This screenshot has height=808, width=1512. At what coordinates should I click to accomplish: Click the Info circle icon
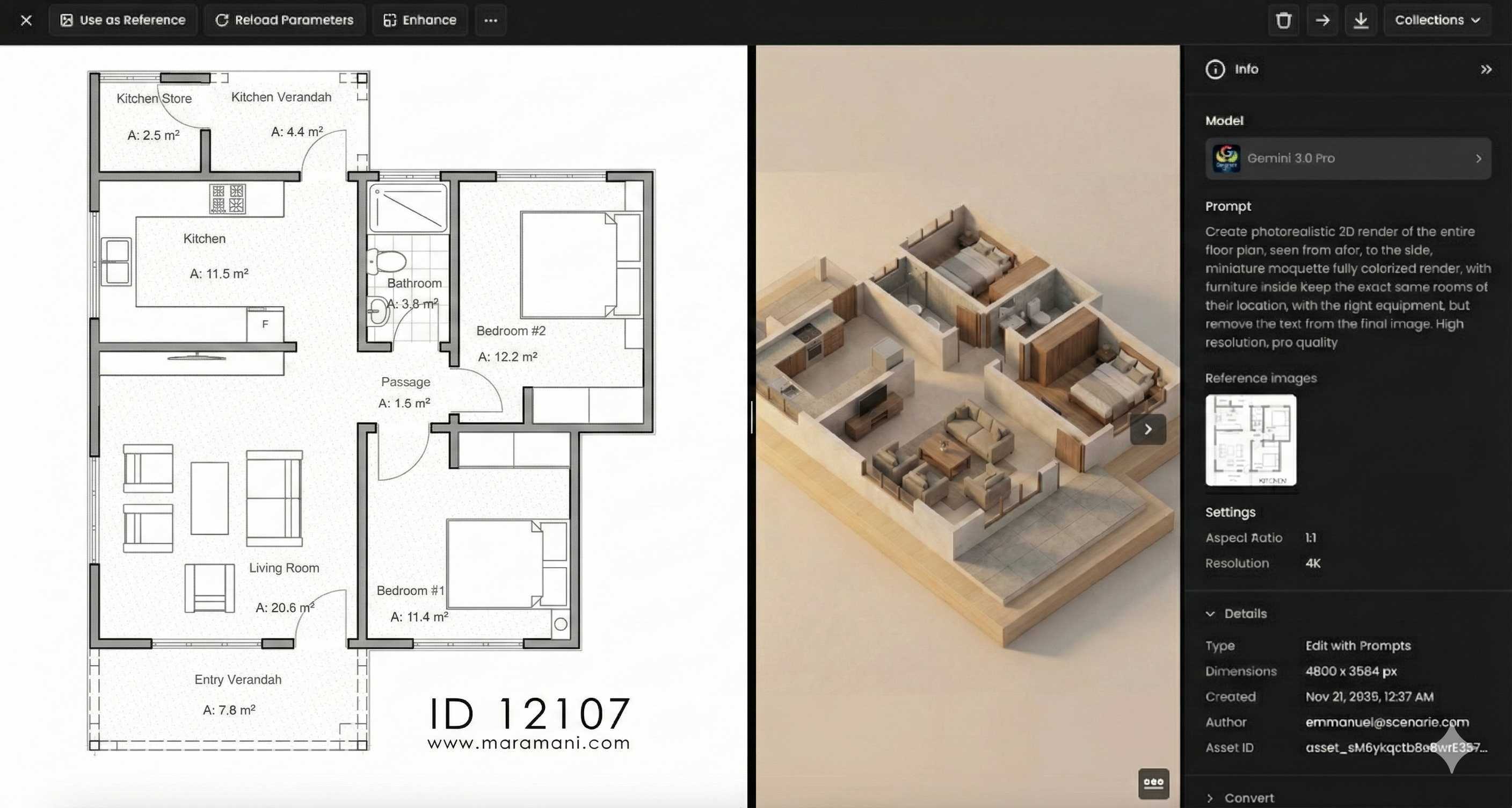(1215, 69)
